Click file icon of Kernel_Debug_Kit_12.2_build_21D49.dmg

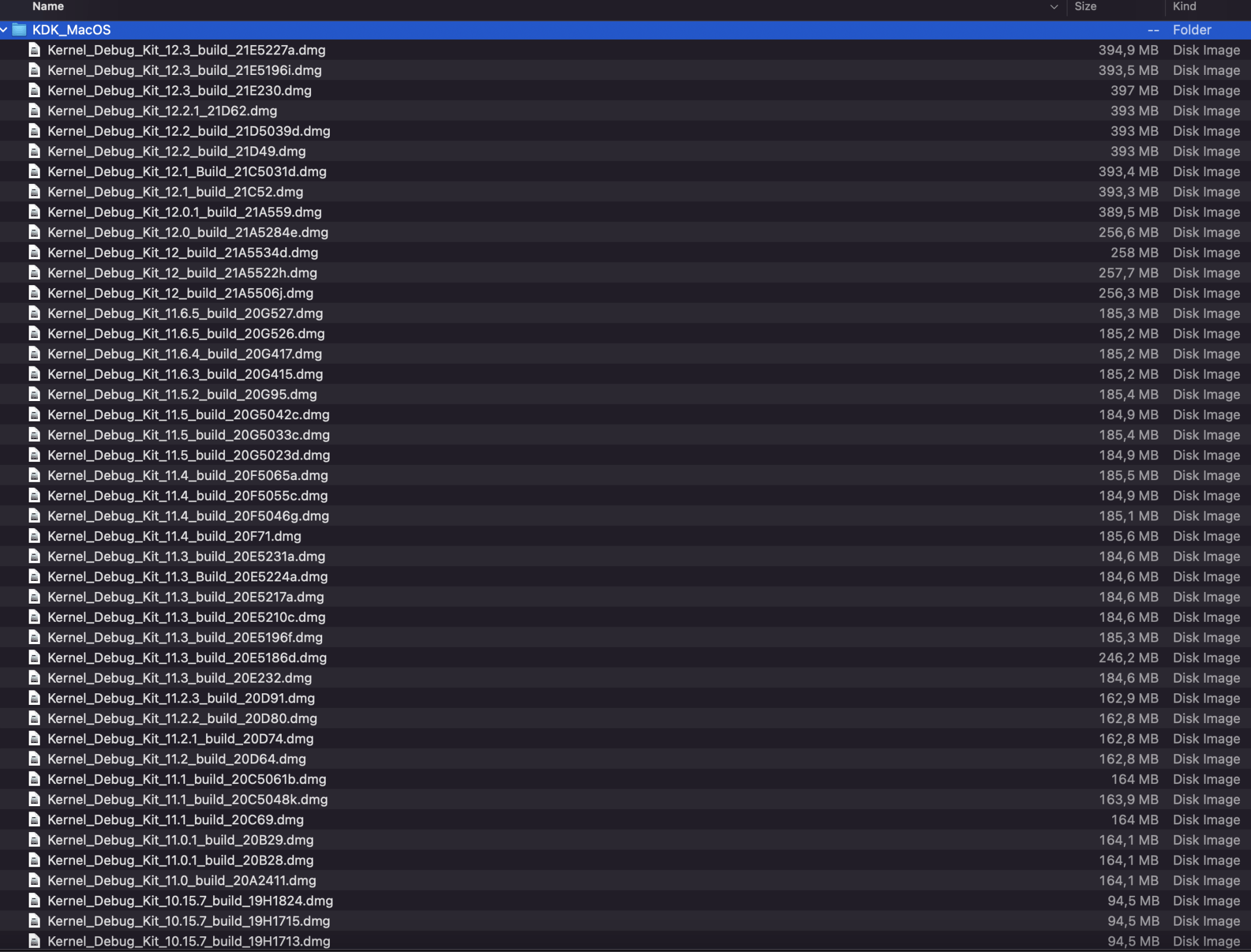click(35, 152)
